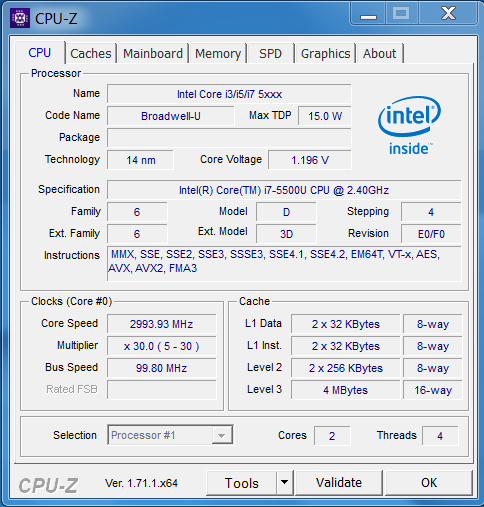Image resolution: width=484 pixels, height=507 pixels.
Task: Open the Tools dropdown arrow
Action: [284, 482]
